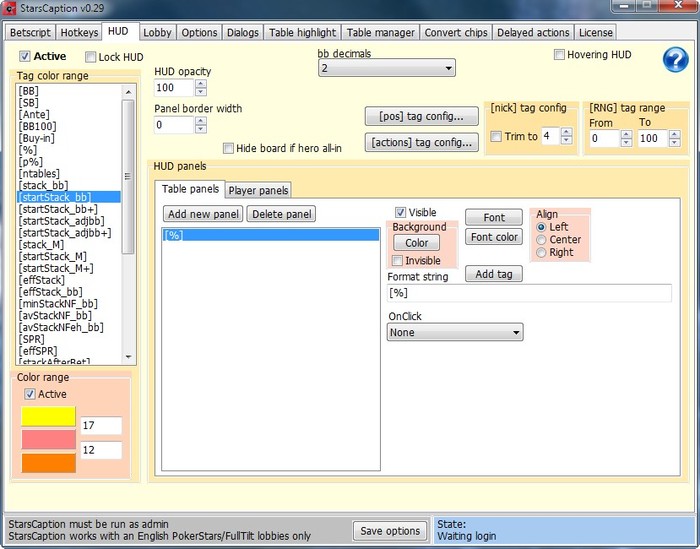Open the Font color button
700x549 pixels.
[494, 237]
